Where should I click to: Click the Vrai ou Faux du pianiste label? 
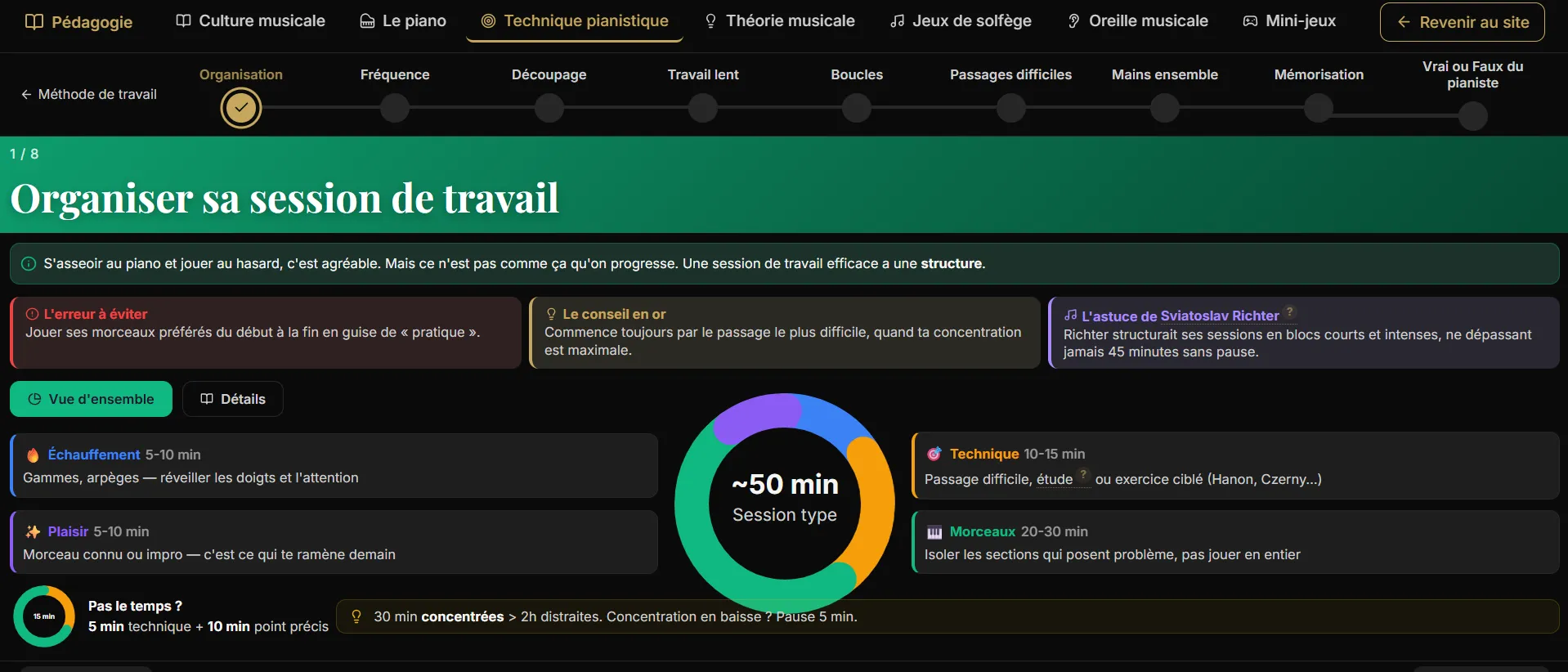click(1473, 74)
